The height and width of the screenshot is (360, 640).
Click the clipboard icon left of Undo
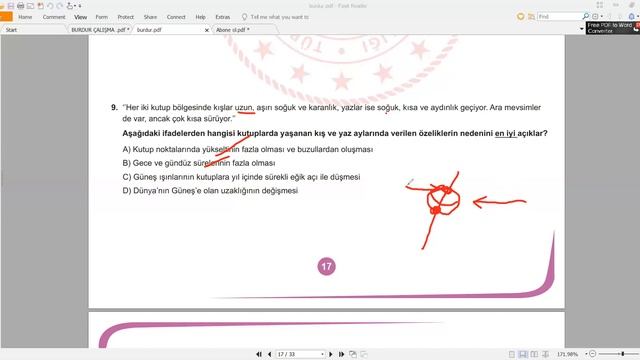[x=40, y=6]
